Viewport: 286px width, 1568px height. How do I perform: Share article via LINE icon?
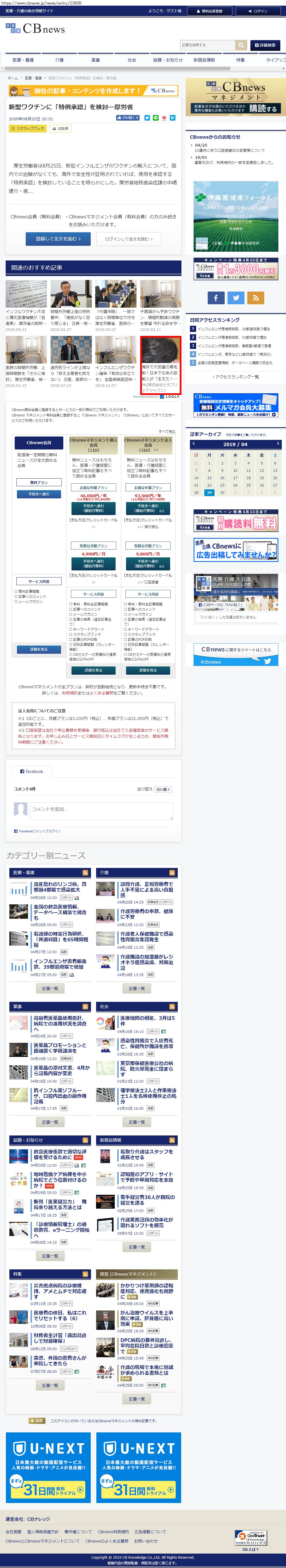click(155, 118)
